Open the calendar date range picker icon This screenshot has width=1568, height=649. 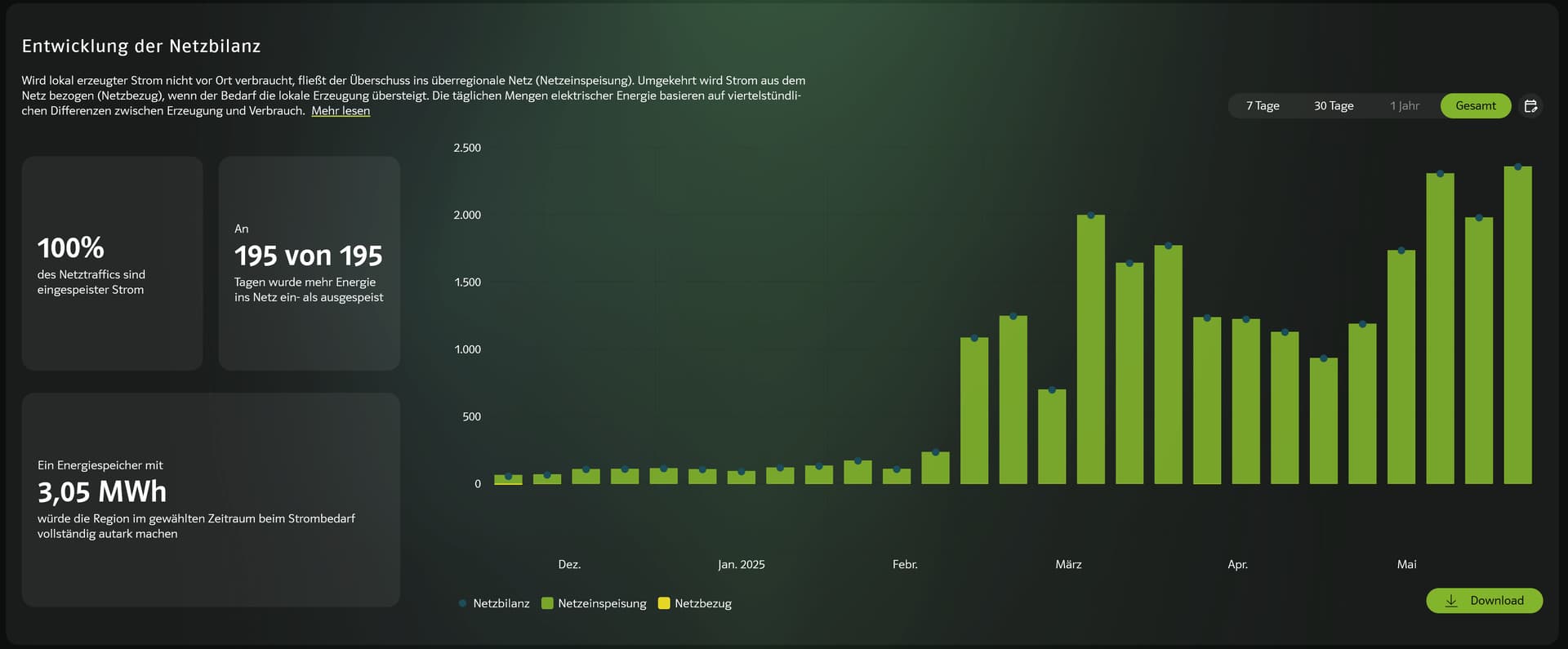tap(1531, 106)
